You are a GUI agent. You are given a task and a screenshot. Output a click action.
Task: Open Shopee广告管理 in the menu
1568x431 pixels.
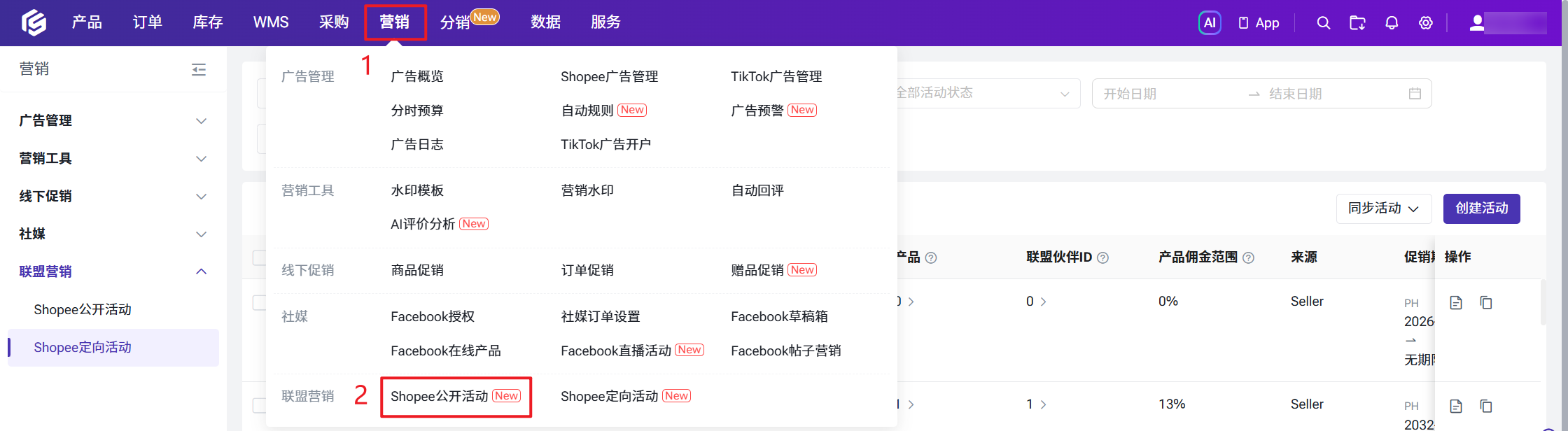pyautogui.click(x=610, y=77)
